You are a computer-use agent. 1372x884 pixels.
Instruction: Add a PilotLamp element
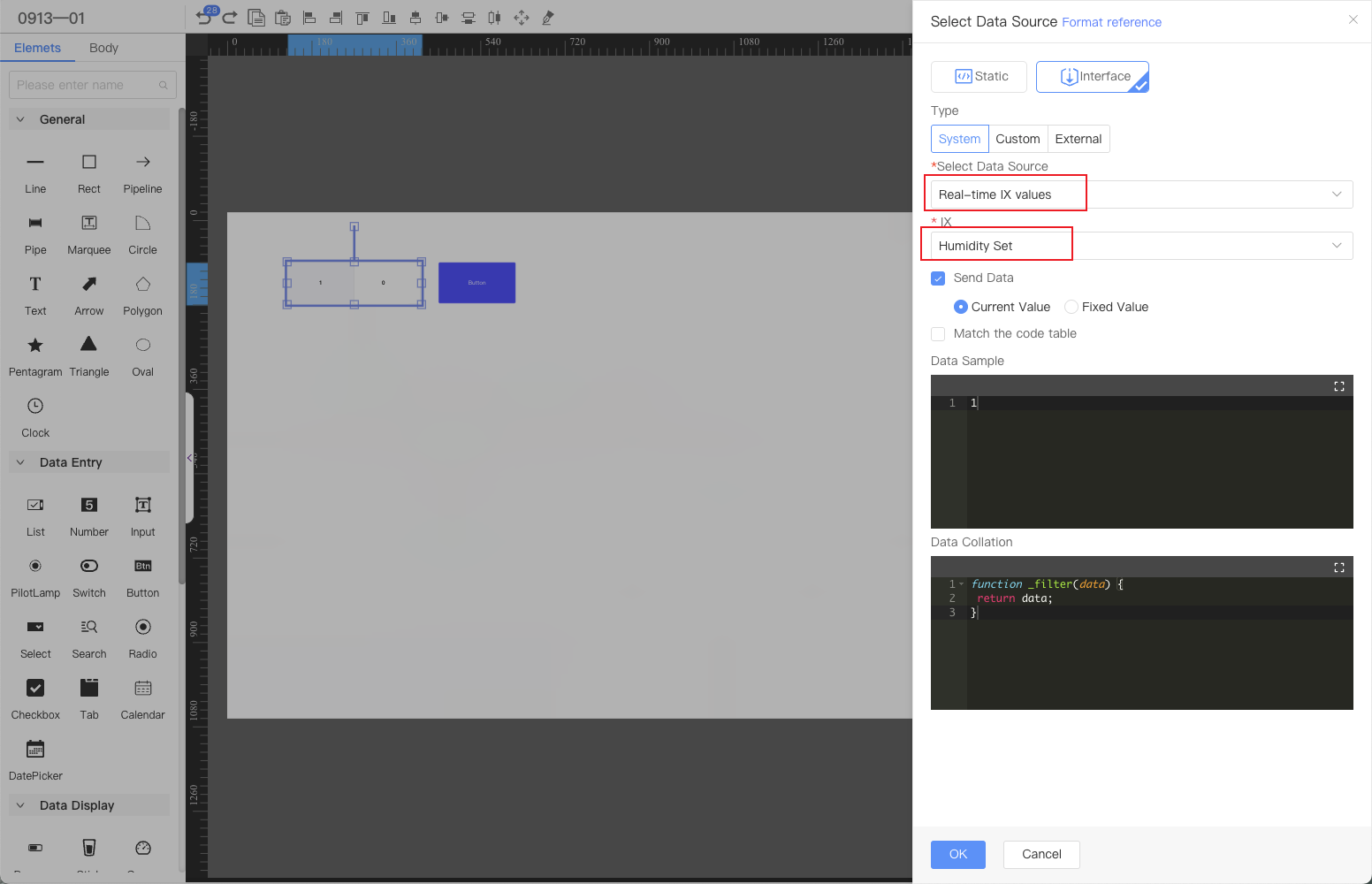(35, 567)
